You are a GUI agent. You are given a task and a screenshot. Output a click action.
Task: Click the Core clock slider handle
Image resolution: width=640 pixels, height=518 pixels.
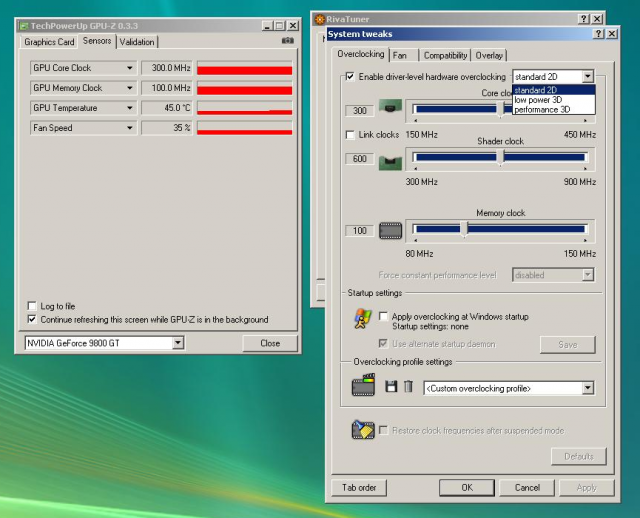tap(500, 109)
